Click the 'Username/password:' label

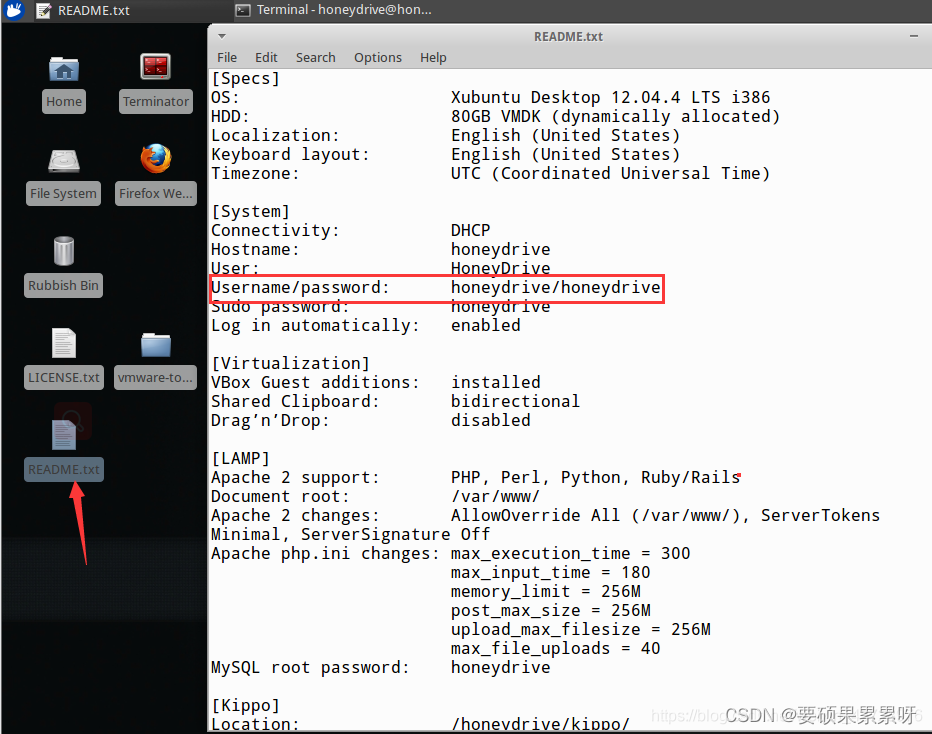[300, 288]
